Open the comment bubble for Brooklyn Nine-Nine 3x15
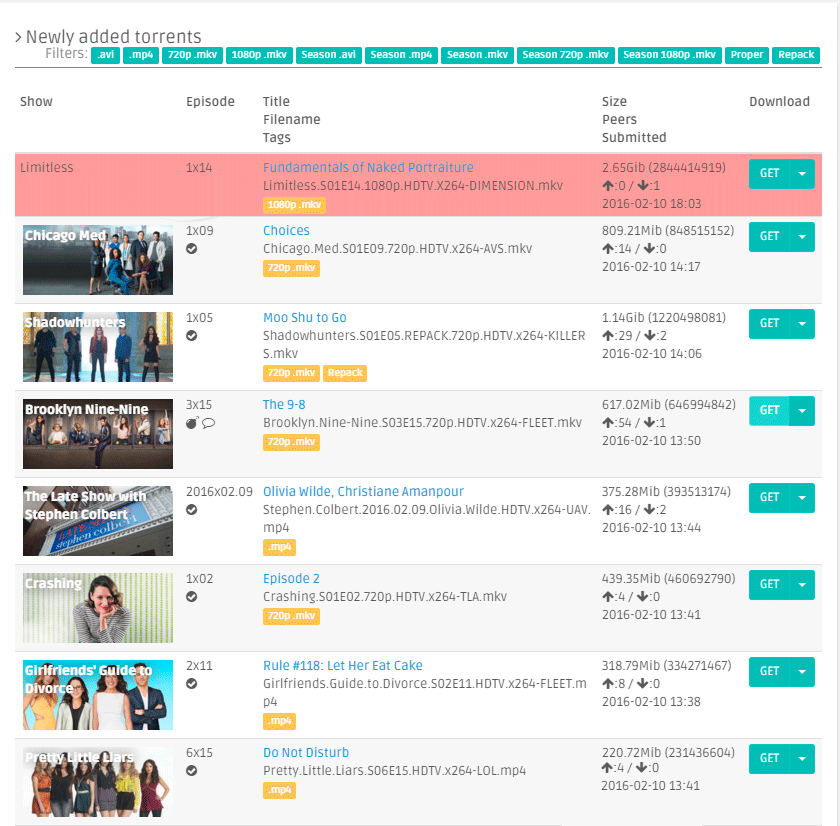Screen dimensions: 840x826 [208, 423]
